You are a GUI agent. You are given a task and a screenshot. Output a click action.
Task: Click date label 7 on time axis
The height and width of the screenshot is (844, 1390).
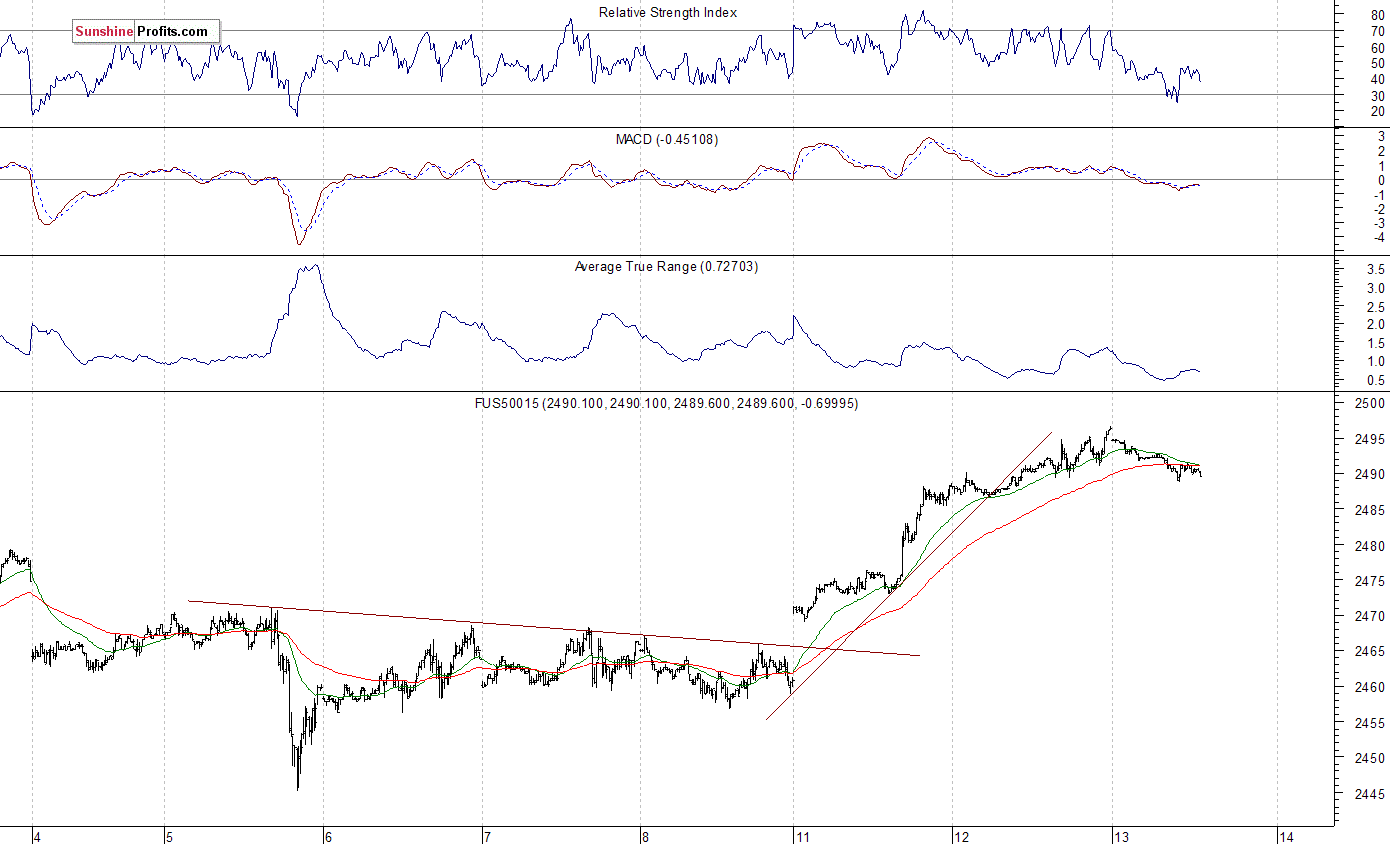click(x=486, y=836)
